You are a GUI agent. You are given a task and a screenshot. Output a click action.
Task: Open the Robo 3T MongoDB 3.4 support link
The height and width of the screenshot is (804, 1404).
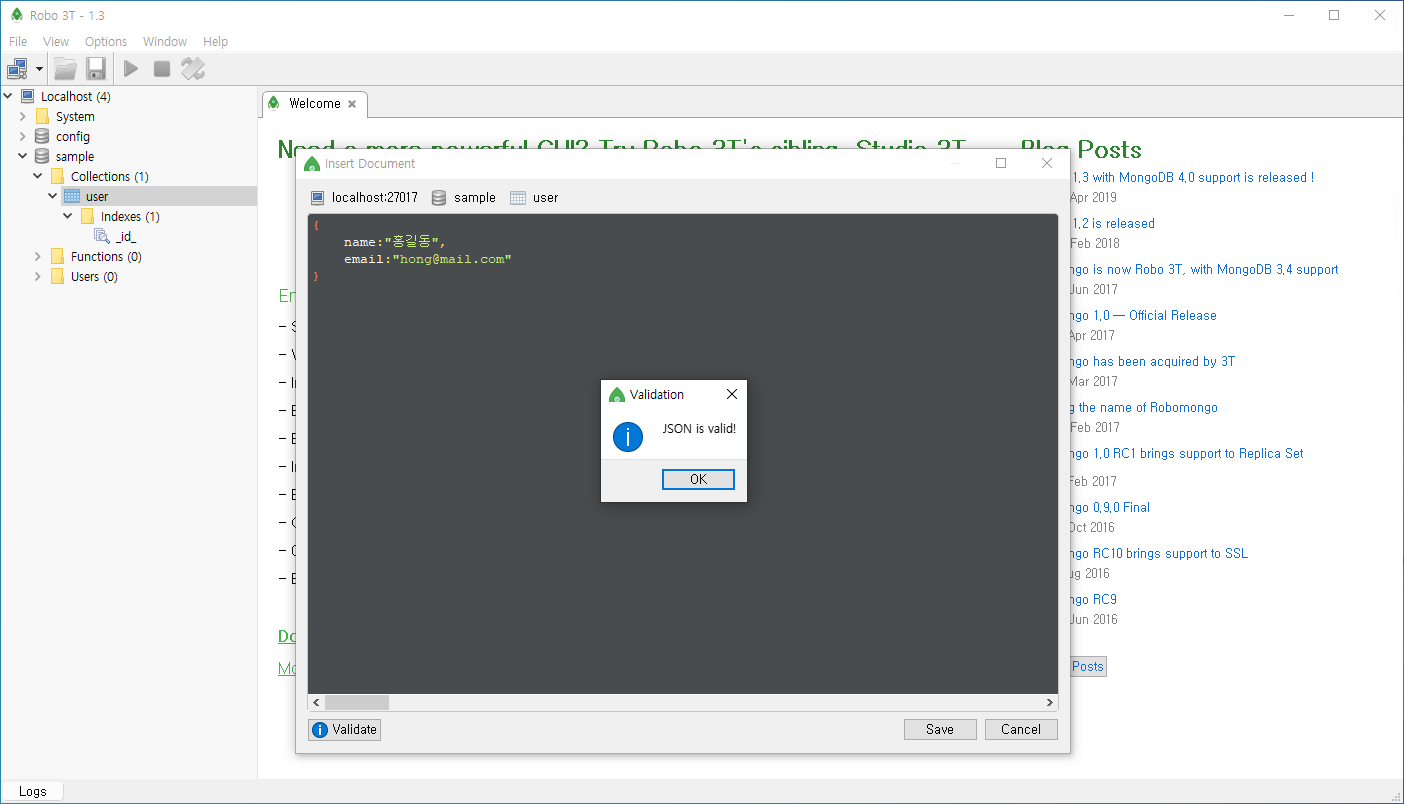click(1205, 269)
